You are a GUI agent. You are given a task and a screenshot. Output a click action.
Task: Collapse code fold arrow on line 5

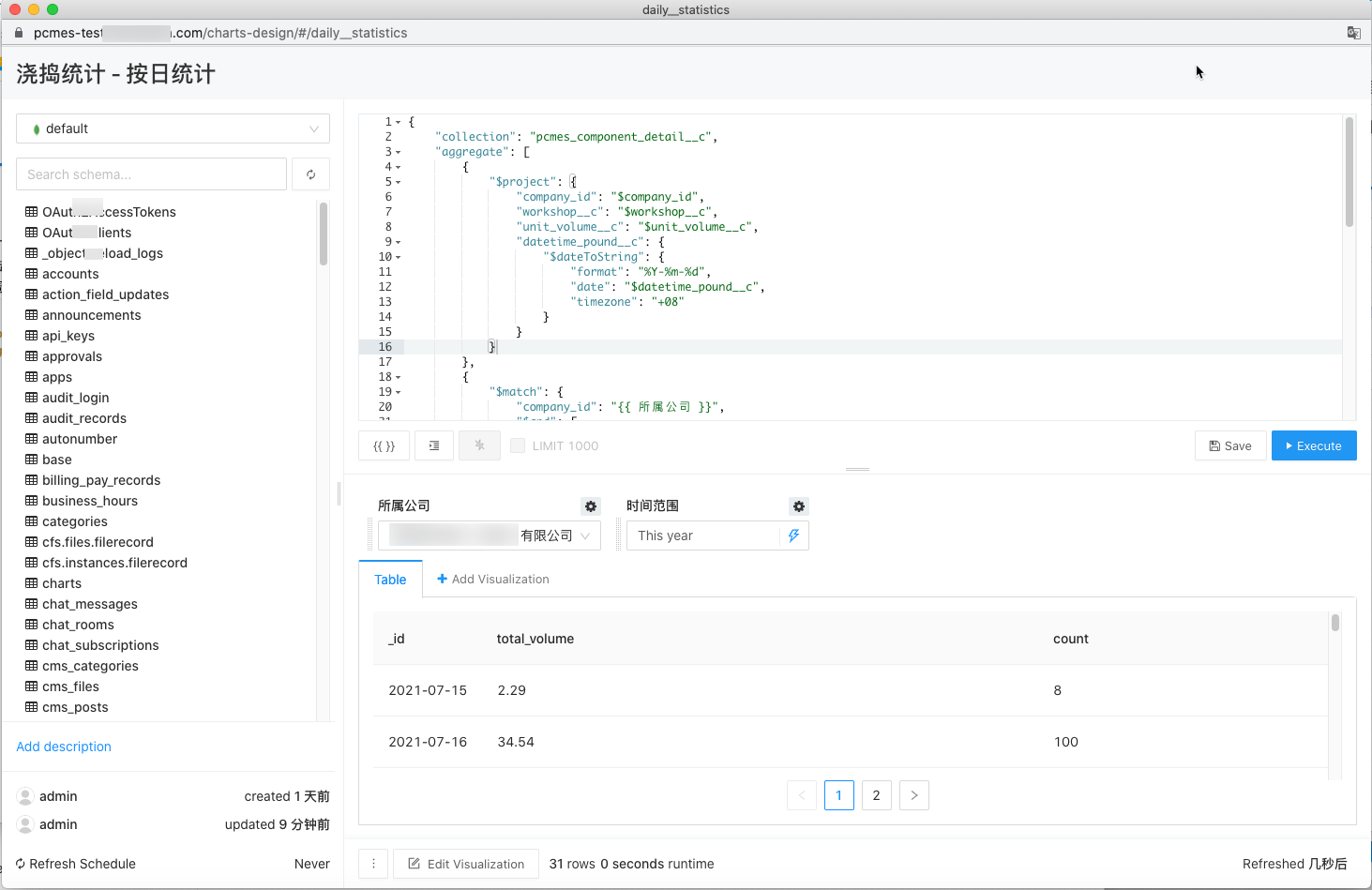click(x=399, y=182)
